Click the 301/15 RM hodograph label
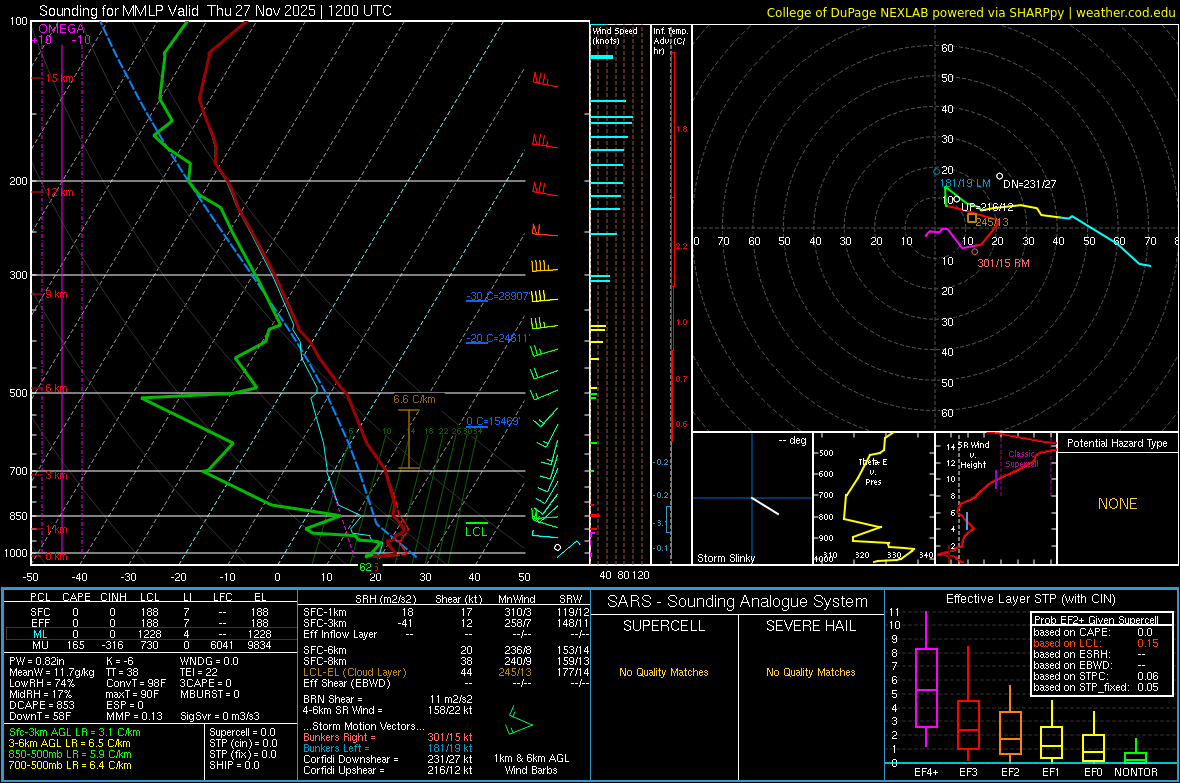This screenshot has width=1180, height=783. tap(1003, 263)
